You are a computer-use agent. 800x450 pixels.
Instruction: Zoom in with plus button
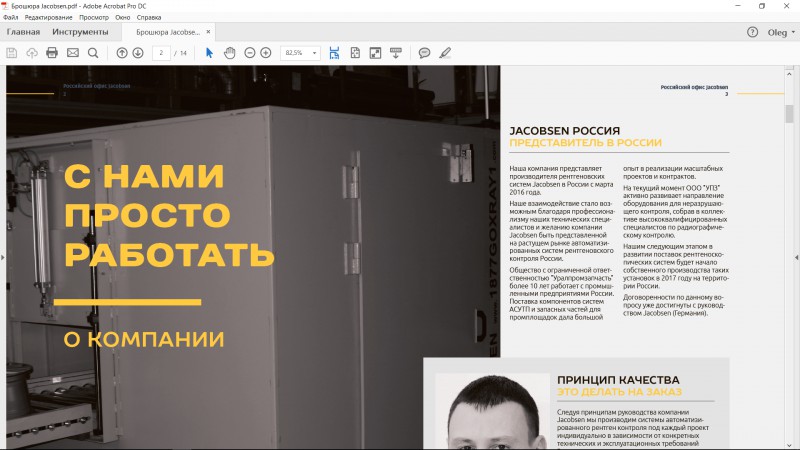[x=266, y=53]
